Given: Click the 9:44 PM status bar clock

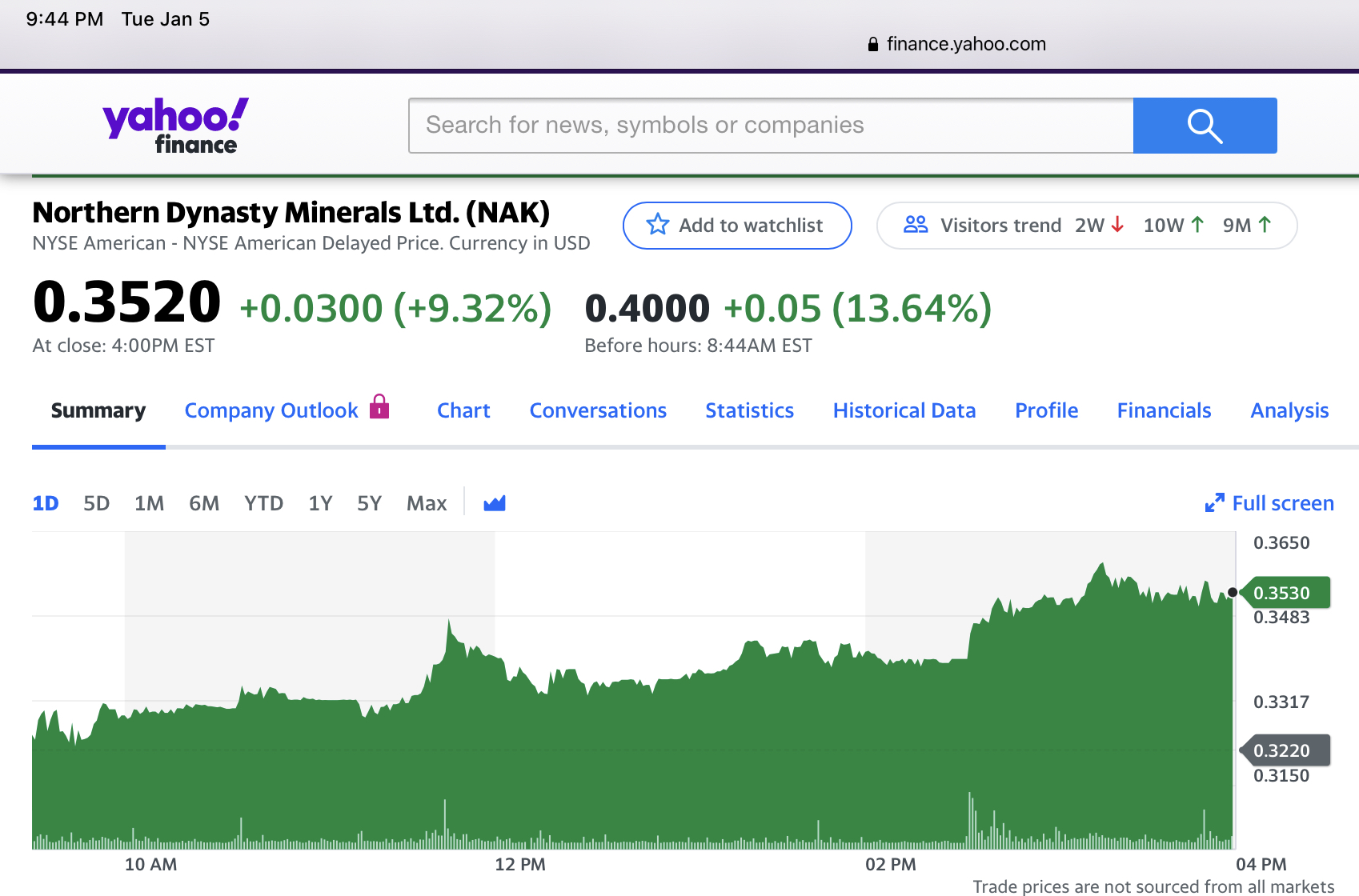Looking at the screenshot, I should pyautogui.click(x=65, y=19).
